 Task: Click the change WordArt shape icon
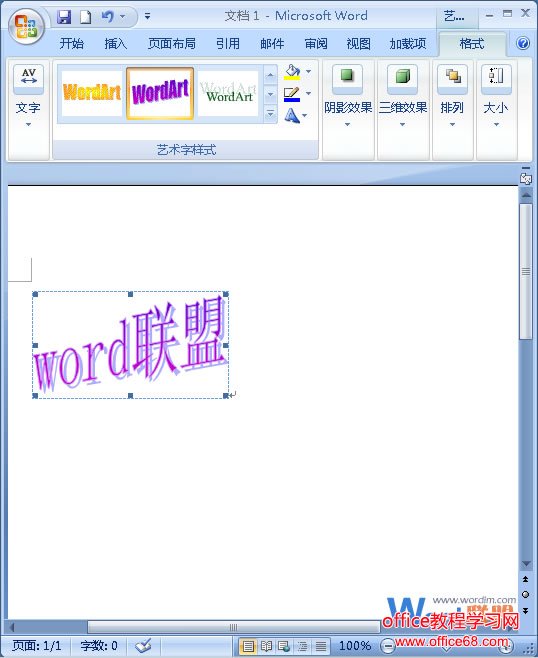click(x=293, y=115)
